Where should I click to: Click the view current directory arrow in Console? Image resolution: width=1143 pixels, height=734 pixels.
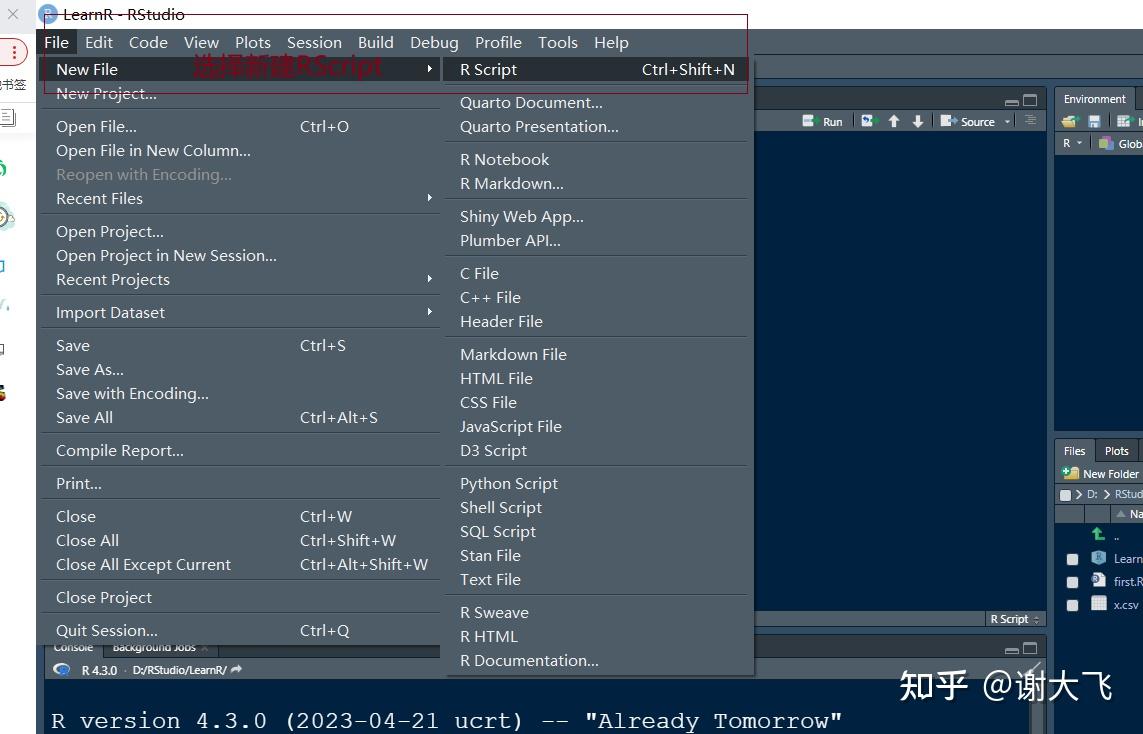pyautogui.click(x=236, y=669)
